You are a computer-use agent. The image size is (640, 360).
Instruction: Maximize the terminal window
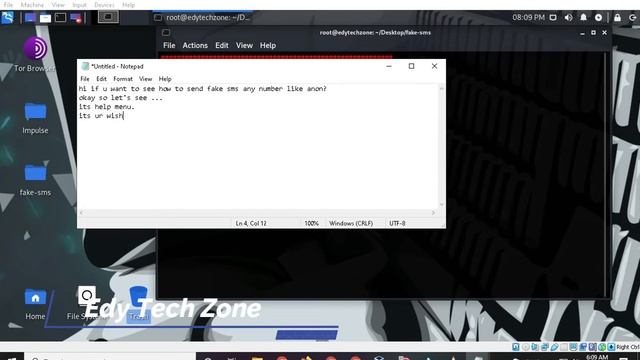pyautogui.click(x=593, y=33)
